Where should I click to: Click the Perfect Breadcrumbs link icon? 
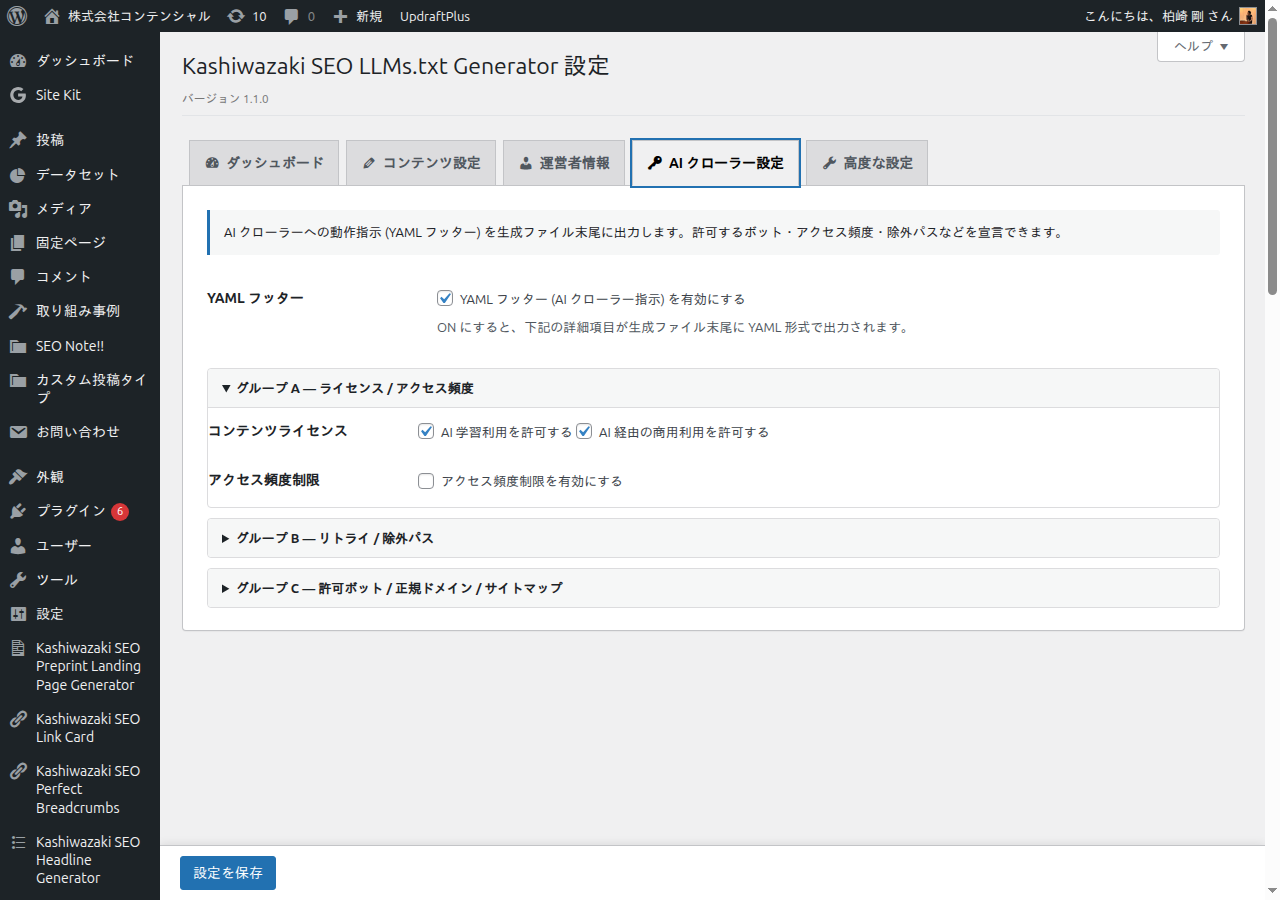18,771
